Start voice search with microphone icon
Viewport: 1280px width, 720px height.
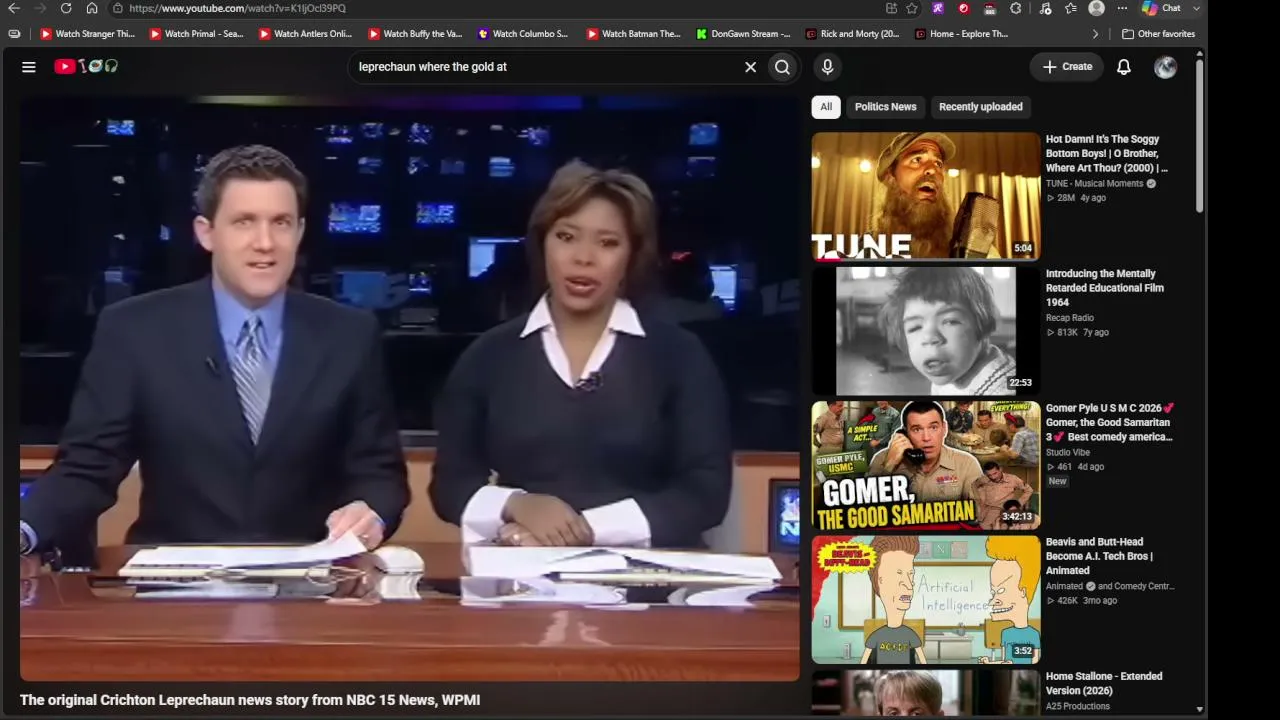[x=827, y=67]
